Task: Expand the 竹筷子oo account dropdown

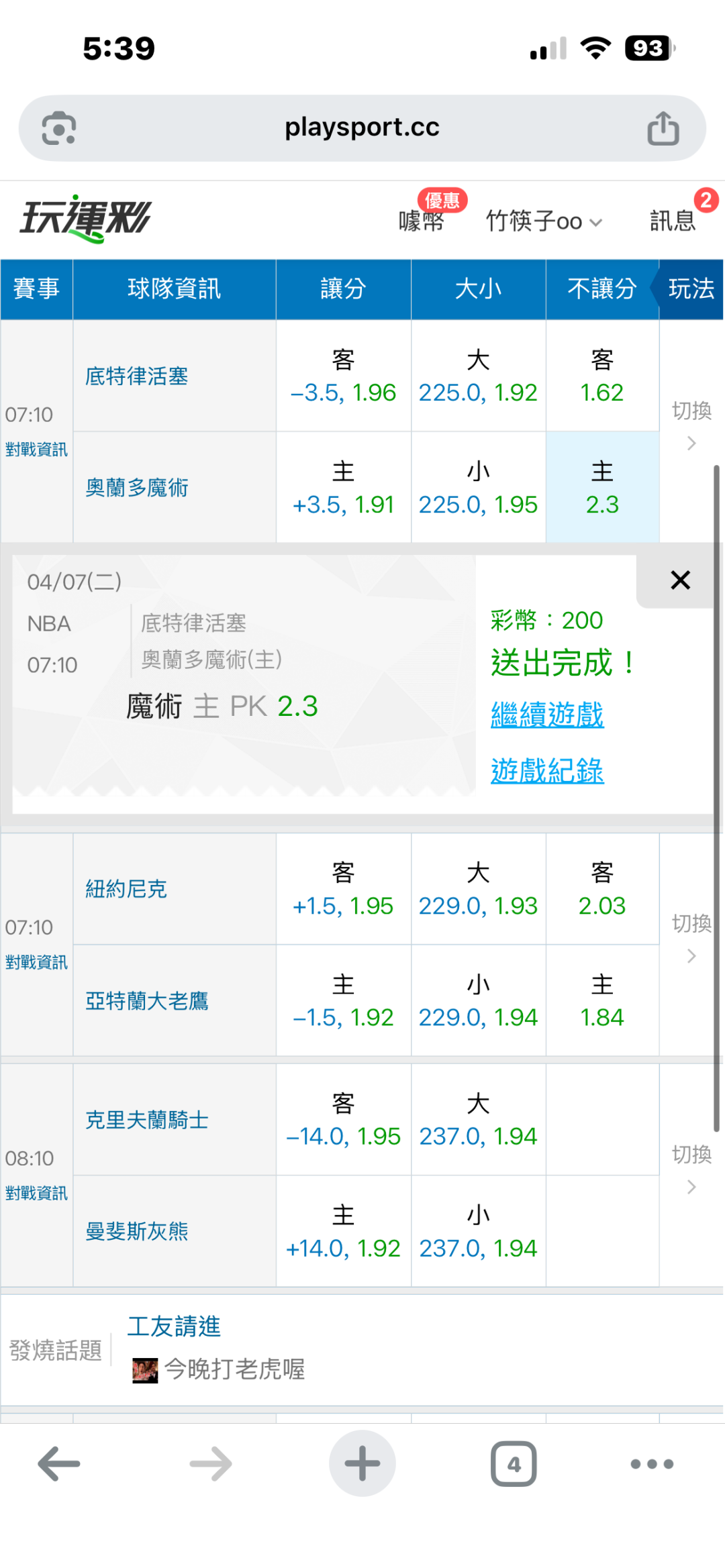Action: point(544,220)
